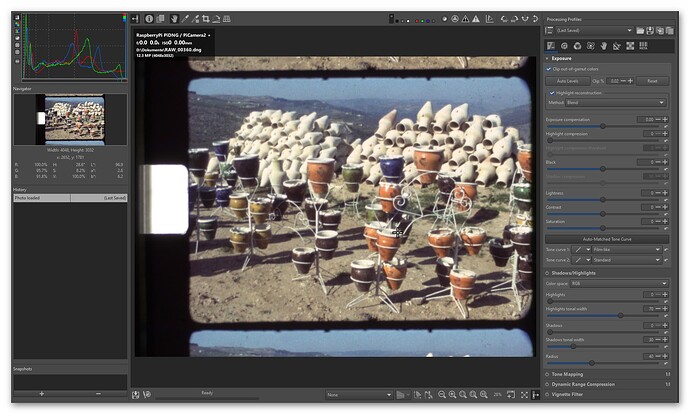Toggle profile fill mode icon
Screen dimensions: 690x414
click(x=549, y=30)
